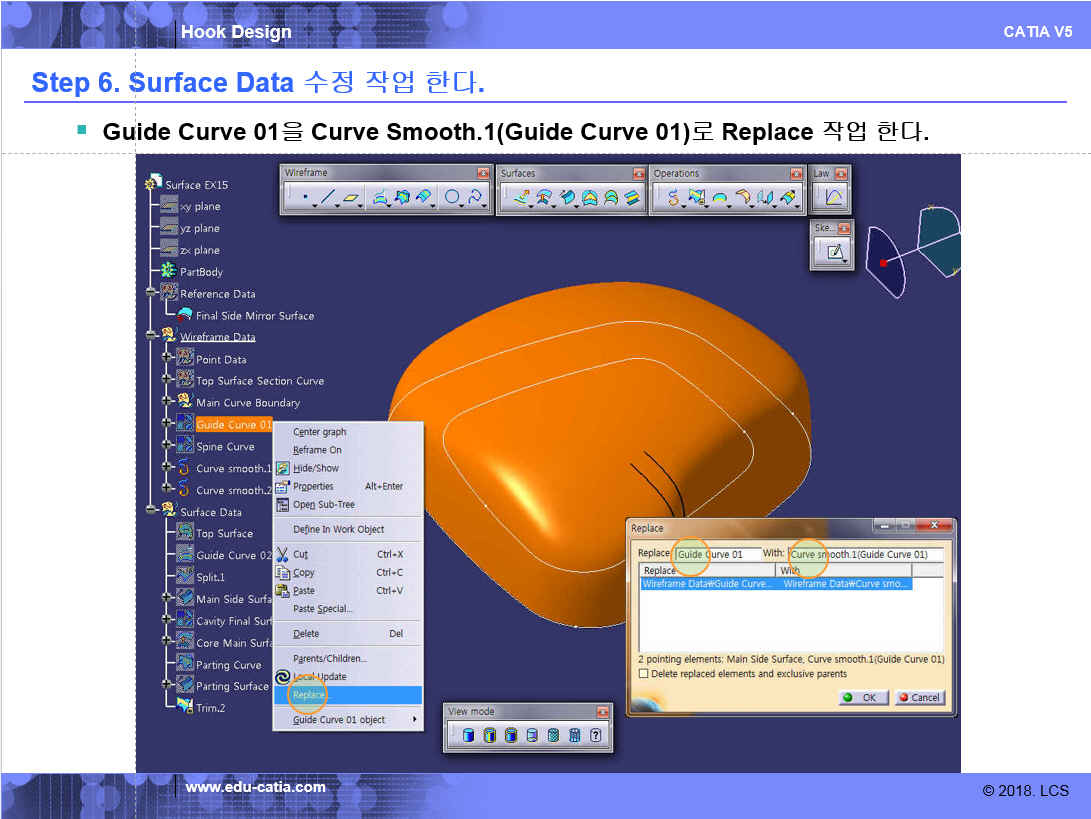Check Delete replaced elements and exclusive parents
This screenshot has height=819, width=1091.
[643, 674]
